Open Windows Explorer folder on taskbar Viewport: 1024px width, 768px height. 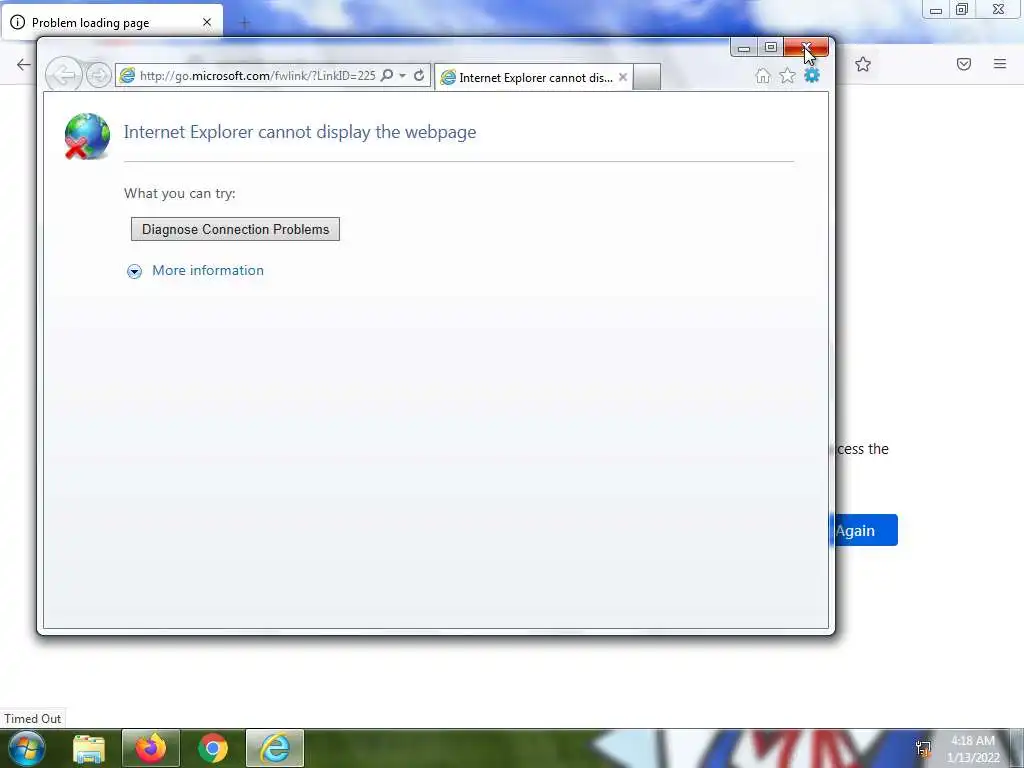pos(89,748)
